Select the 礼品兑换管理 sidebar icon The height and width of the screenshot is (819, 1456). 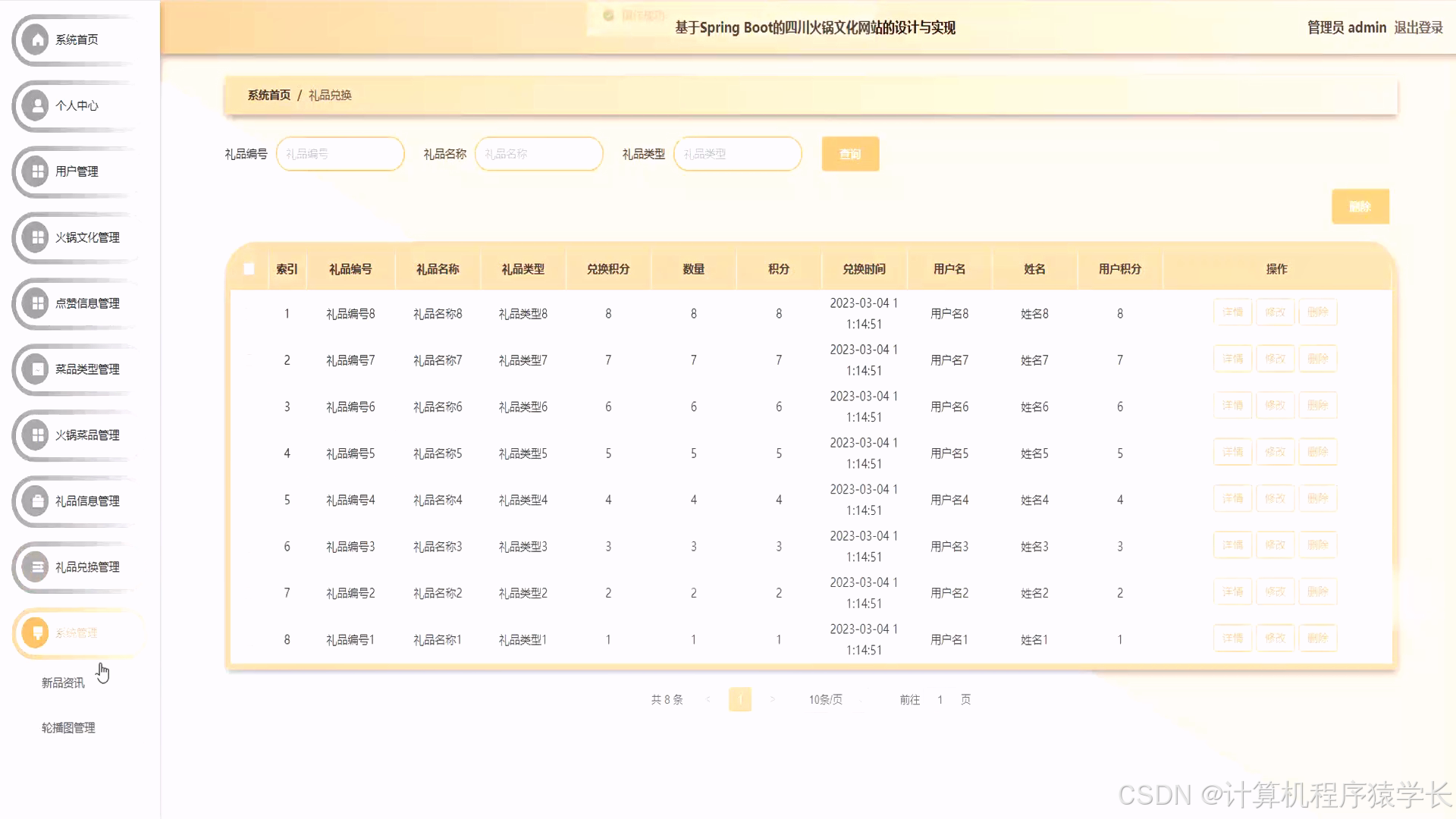pos(35,566)
